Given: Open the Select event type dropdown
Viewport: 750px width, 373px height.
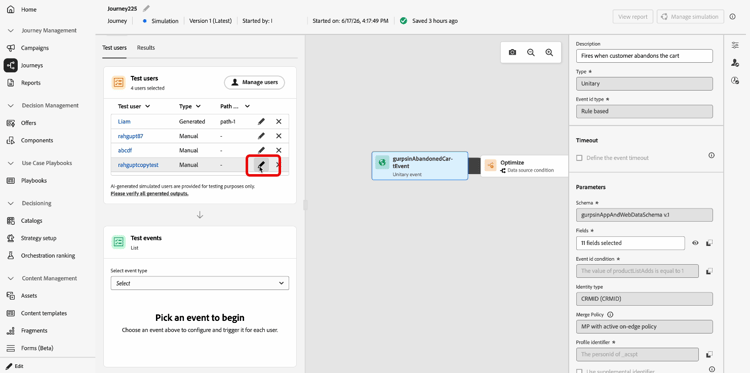Looking at the screenshot, I should (200, 283).
